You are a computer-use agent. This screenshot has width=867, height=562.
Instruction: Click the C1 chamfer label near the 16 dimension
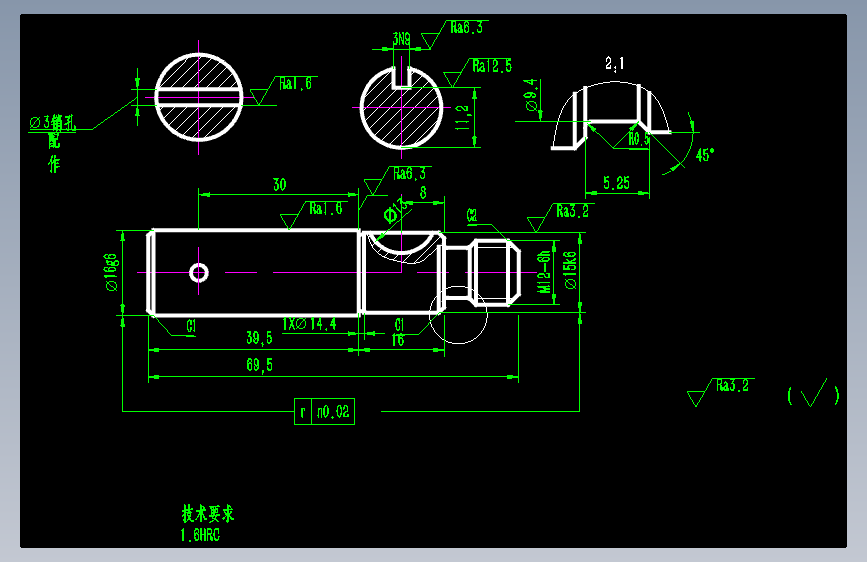click(x=399, y=325)
